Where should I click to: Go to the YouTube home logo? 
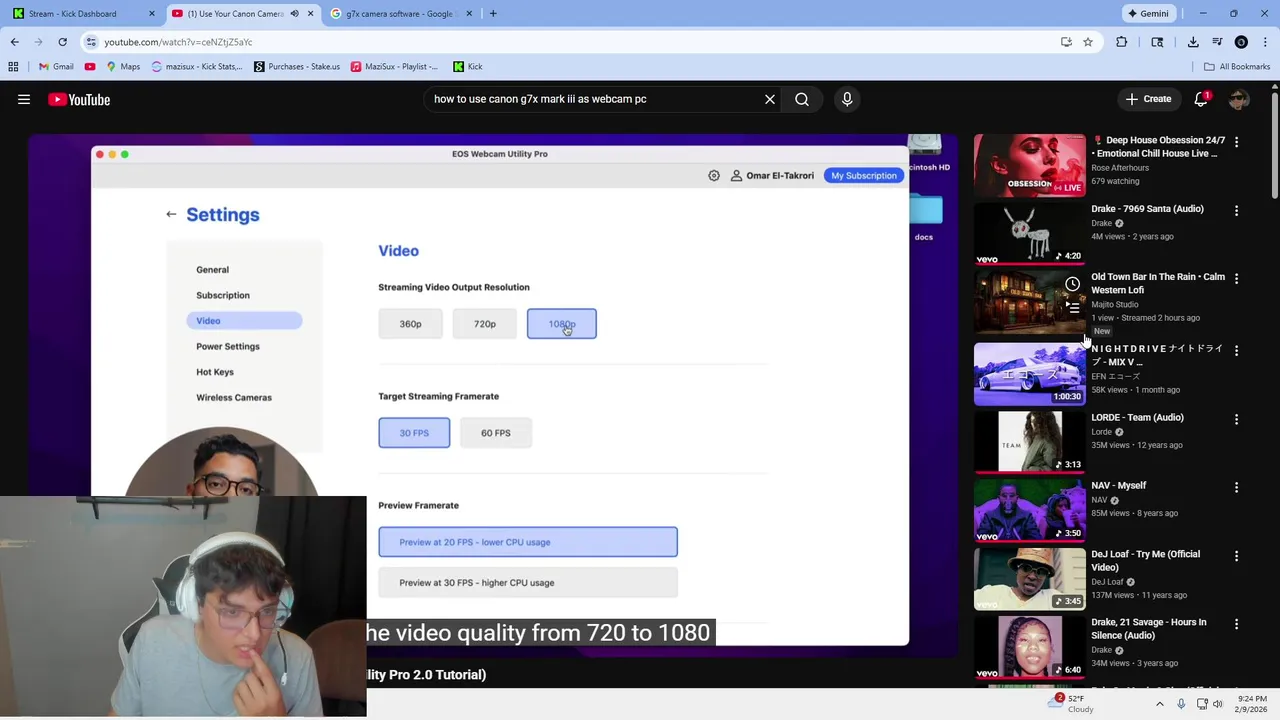click(x=79, y=99)
